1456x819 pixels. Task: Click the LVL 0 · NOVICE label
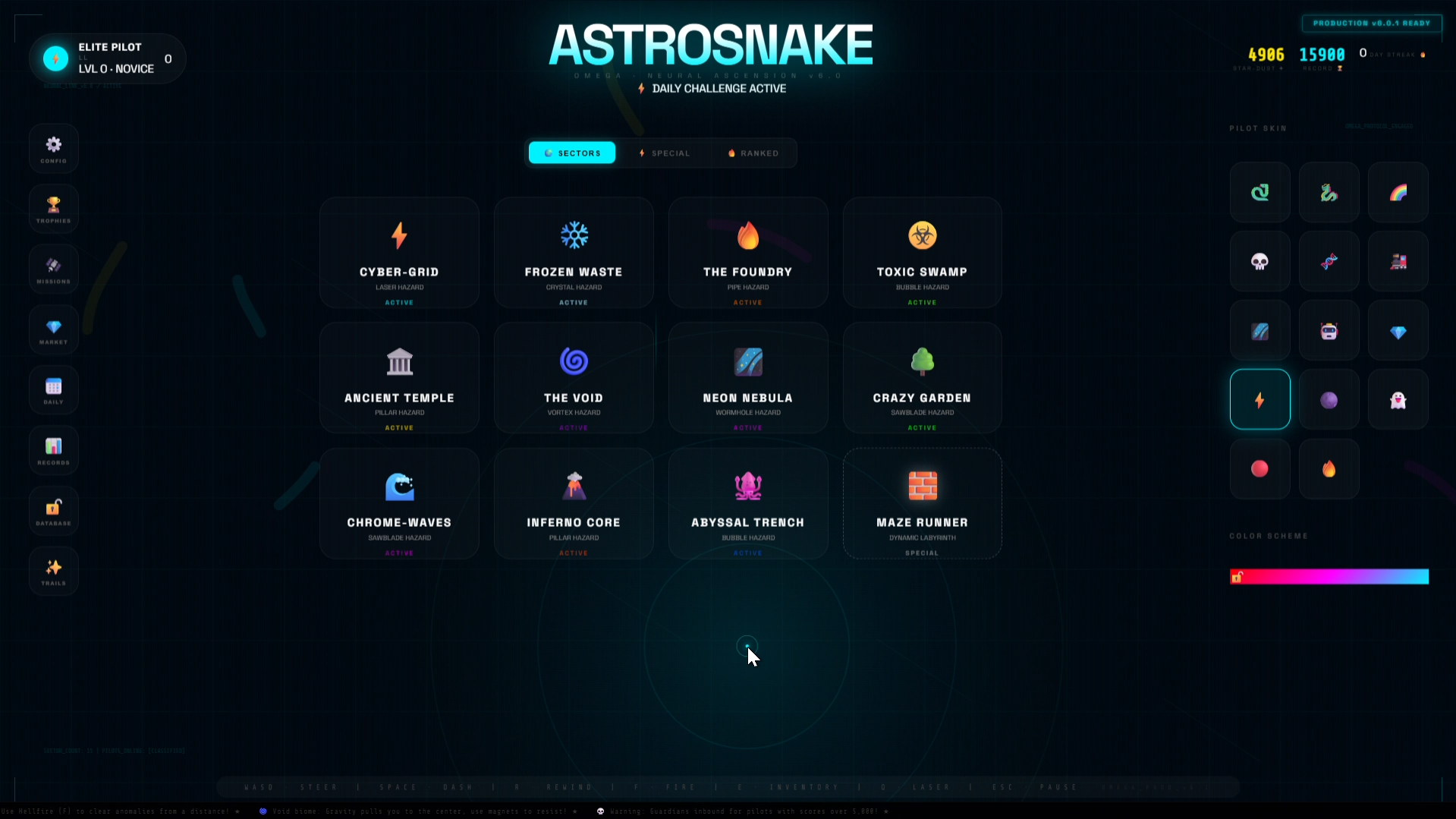[x=116, y=69]
